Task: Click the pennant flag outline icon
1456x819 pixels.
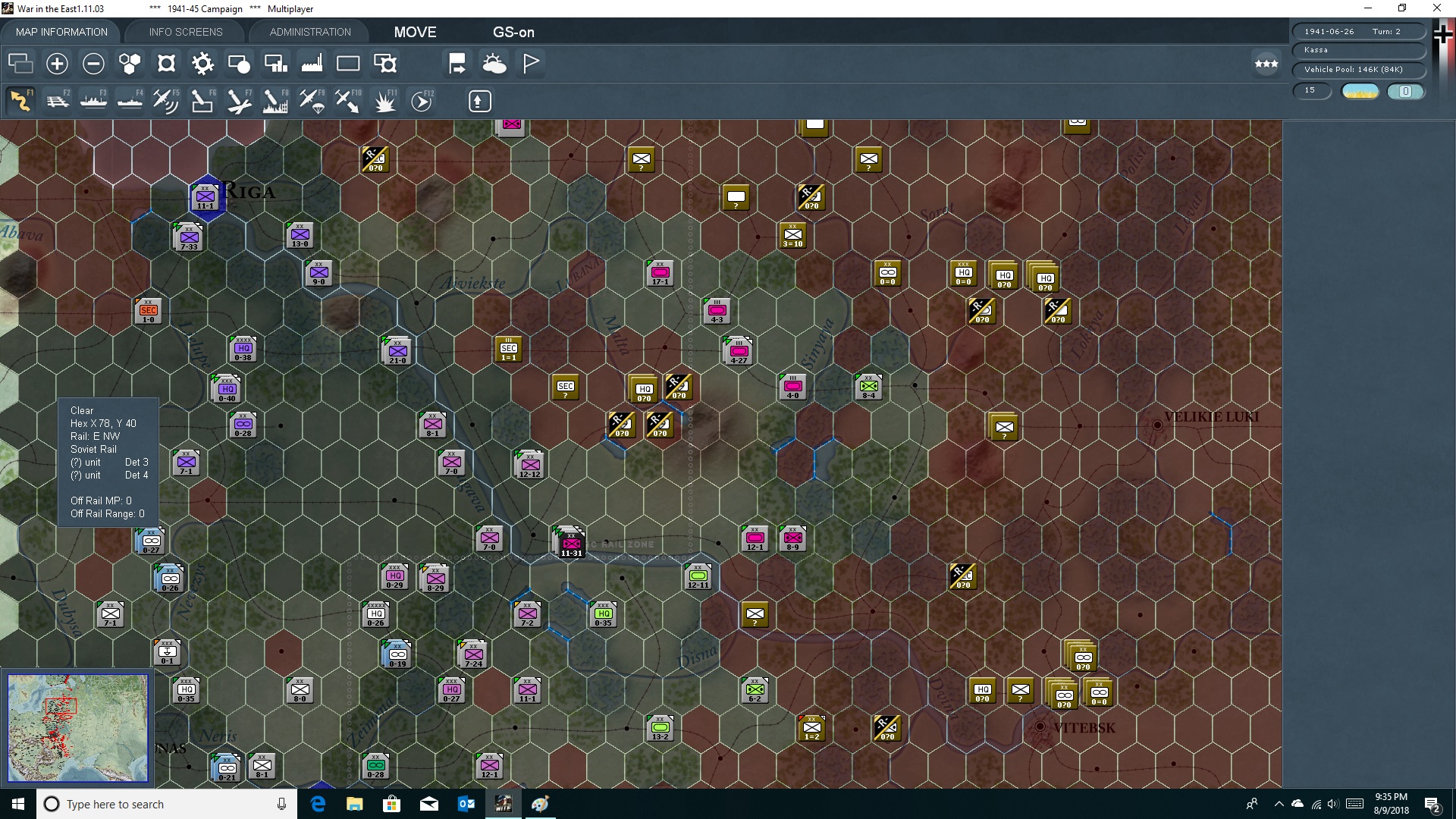Action: tap(531, 63)
